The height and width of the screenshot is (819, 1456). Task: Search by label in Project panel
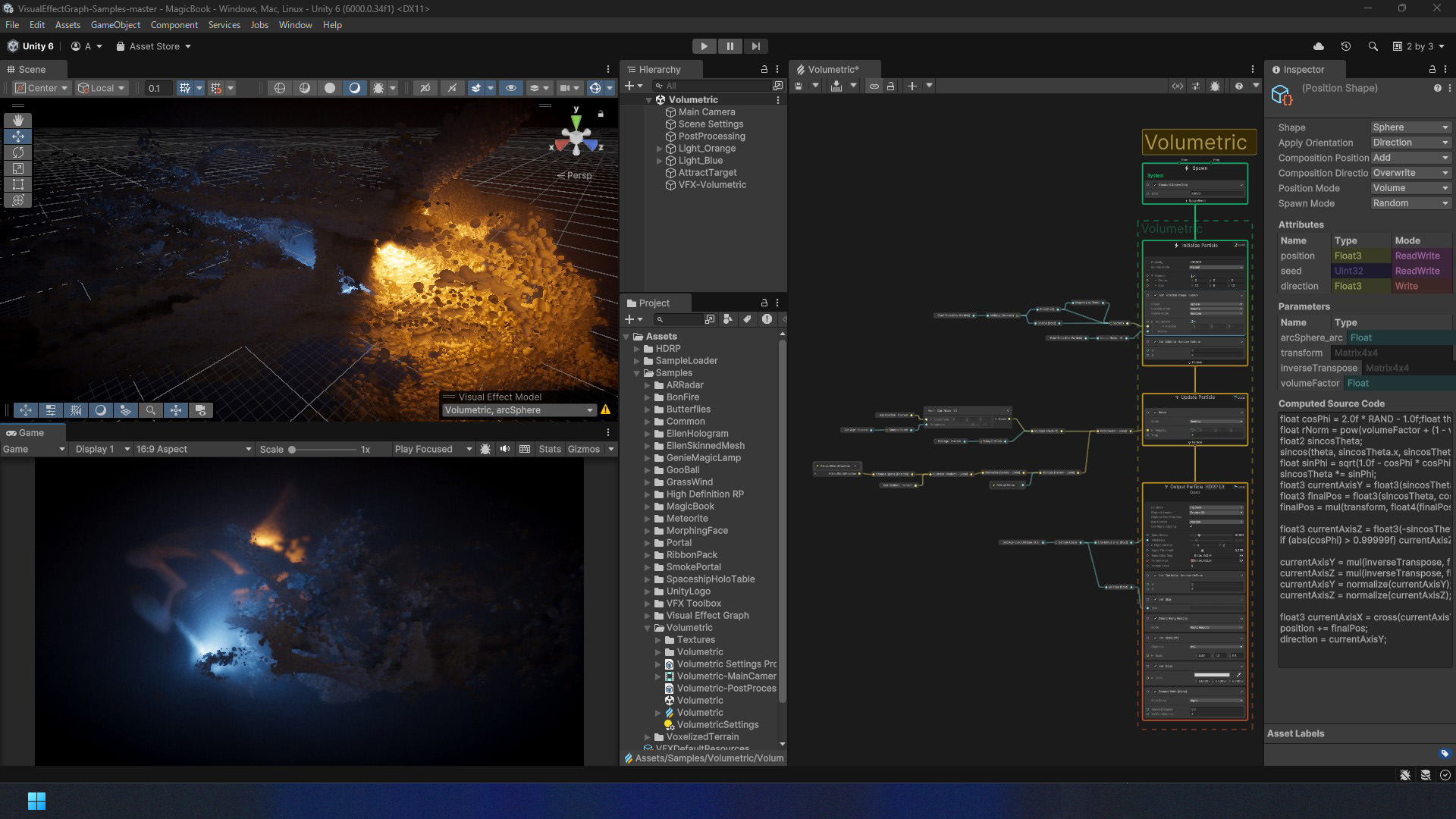click(748, 319)
